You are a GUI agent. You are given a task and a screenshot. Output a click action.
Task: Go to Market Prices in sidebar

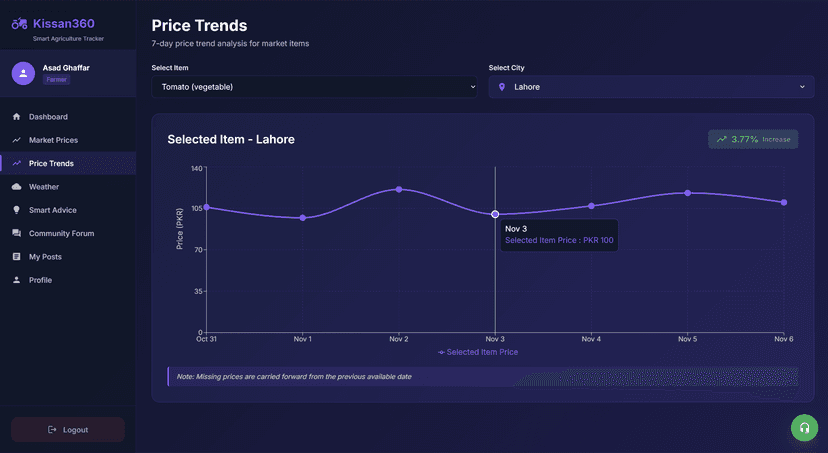click(53, 140)
